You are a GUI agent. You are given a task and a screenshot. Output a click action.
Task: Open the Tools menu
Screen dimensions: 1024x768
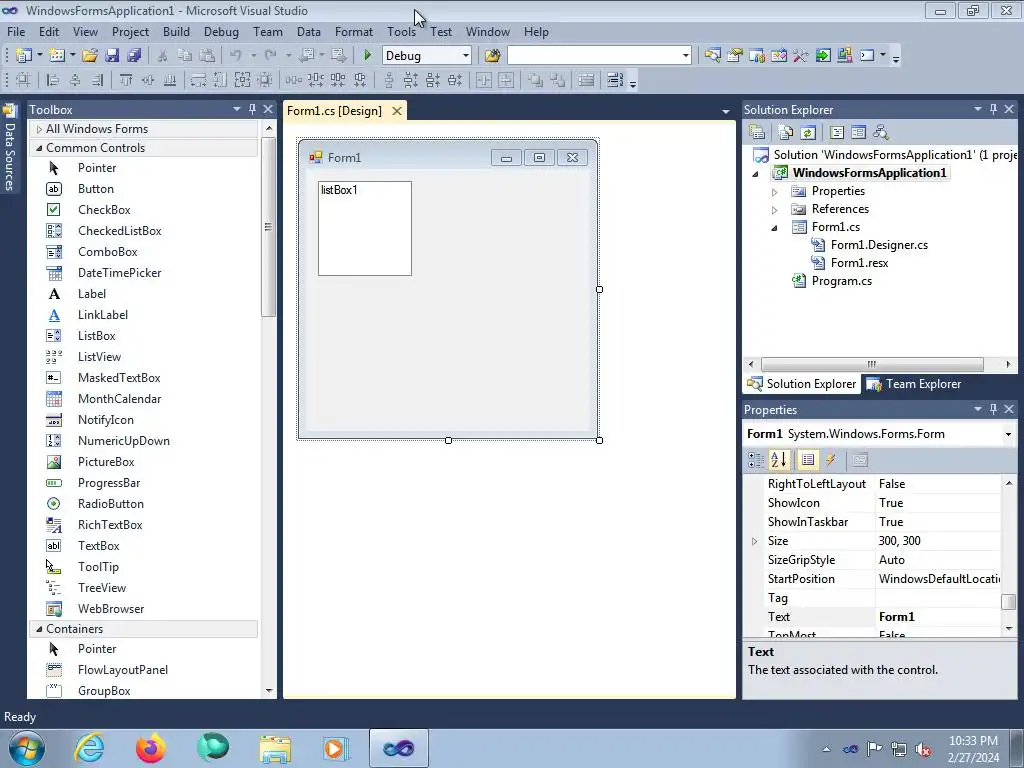point(401,31)
